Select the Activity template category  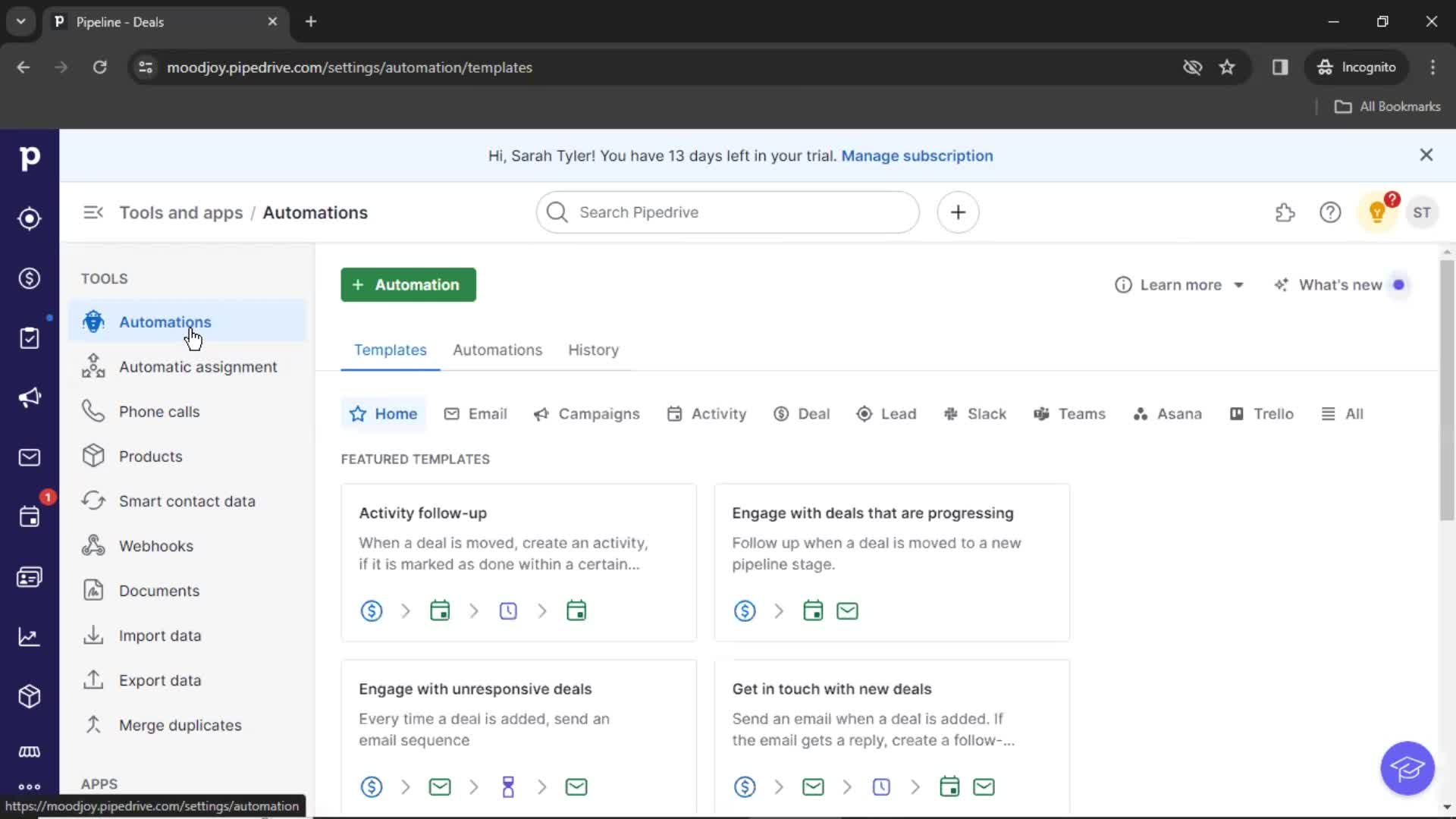pyautogui.click(x=707, y=414)
